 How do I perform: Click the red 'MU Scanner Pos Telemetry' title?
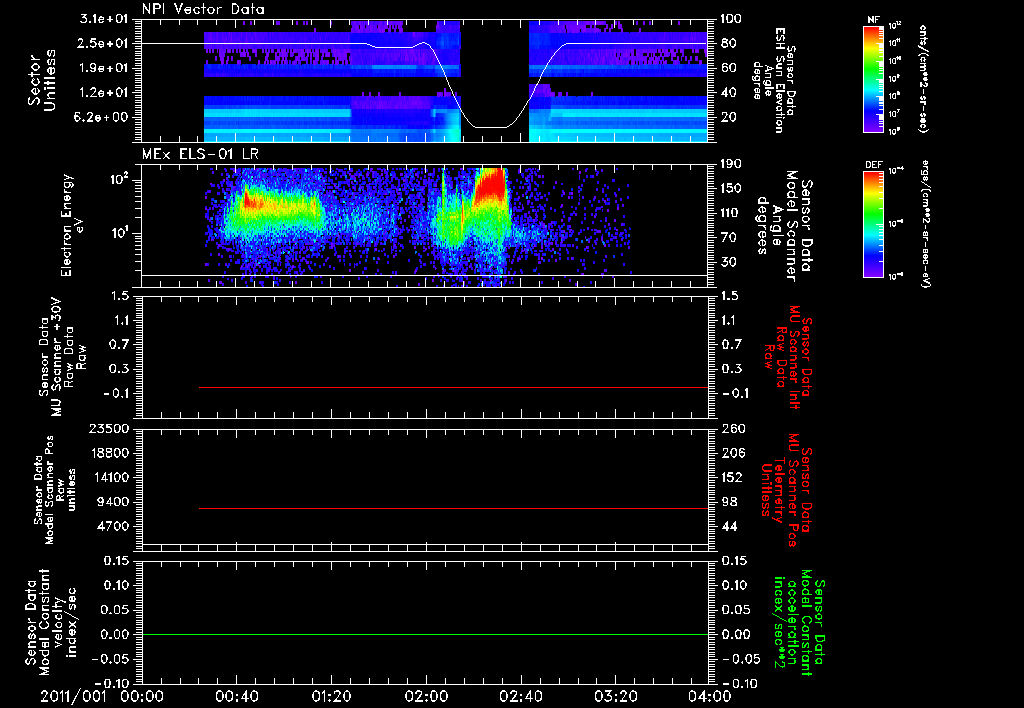[x=786, y=490]
